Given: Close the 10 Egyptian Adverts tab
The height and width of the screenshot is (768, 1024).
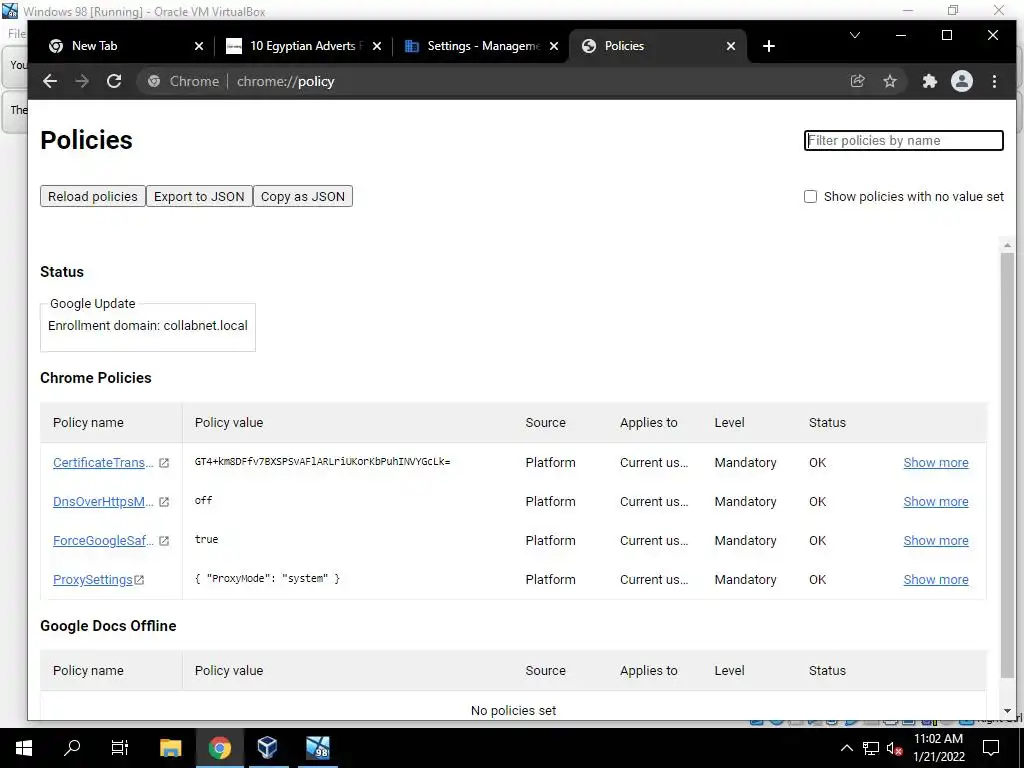Looking at the screenshot, I should (377, 46).
